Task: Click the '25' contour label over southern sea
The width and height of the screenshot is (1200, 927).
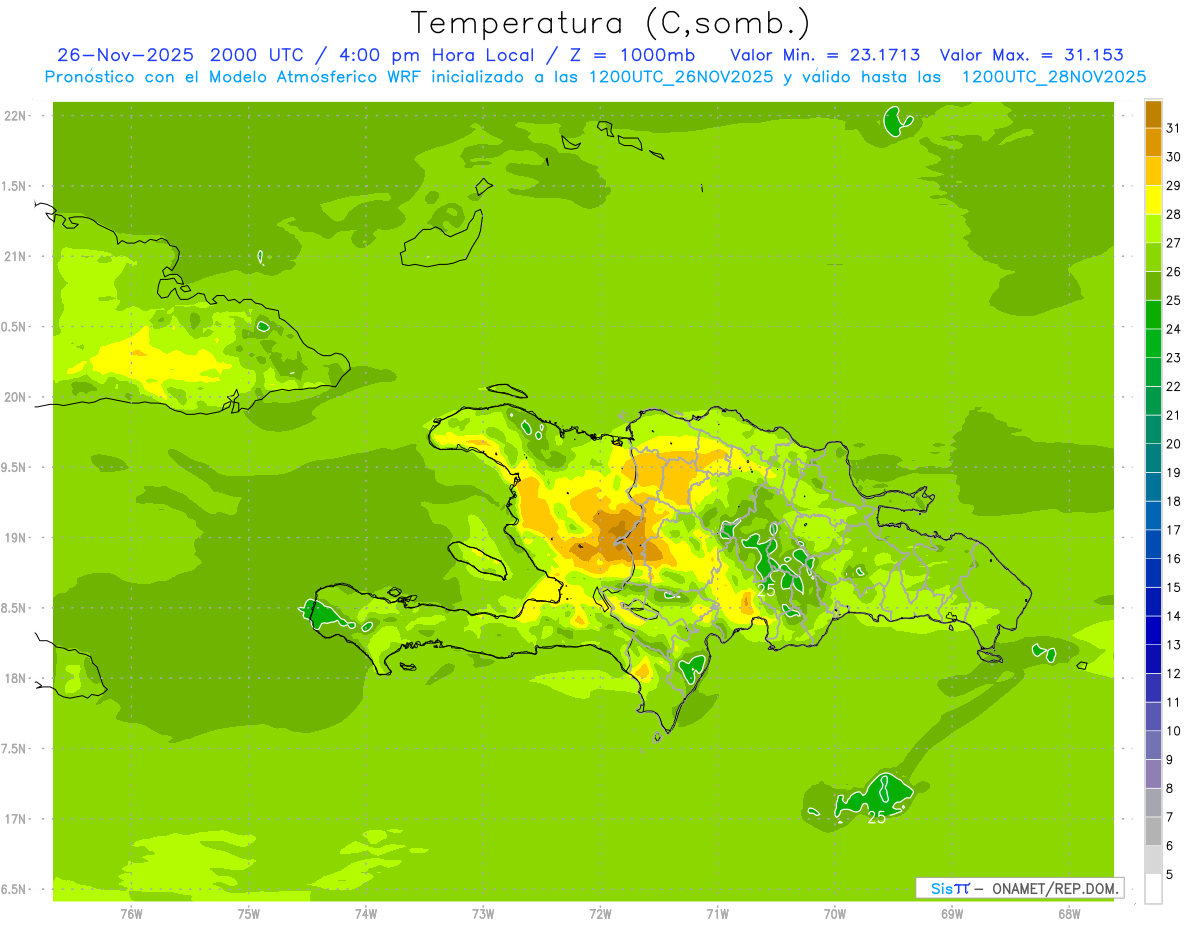Action: coord(876,818)
